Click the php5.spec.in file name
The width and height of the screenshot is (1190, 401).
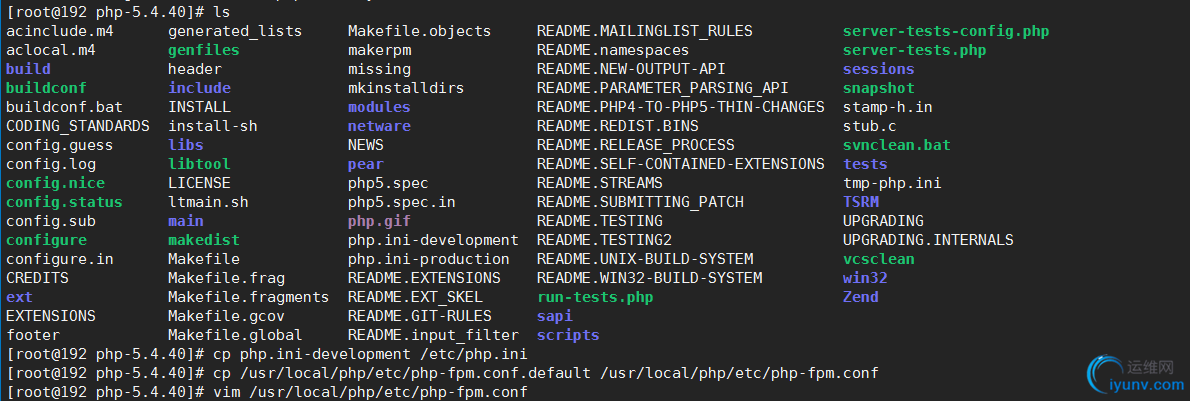pos(401,202)
